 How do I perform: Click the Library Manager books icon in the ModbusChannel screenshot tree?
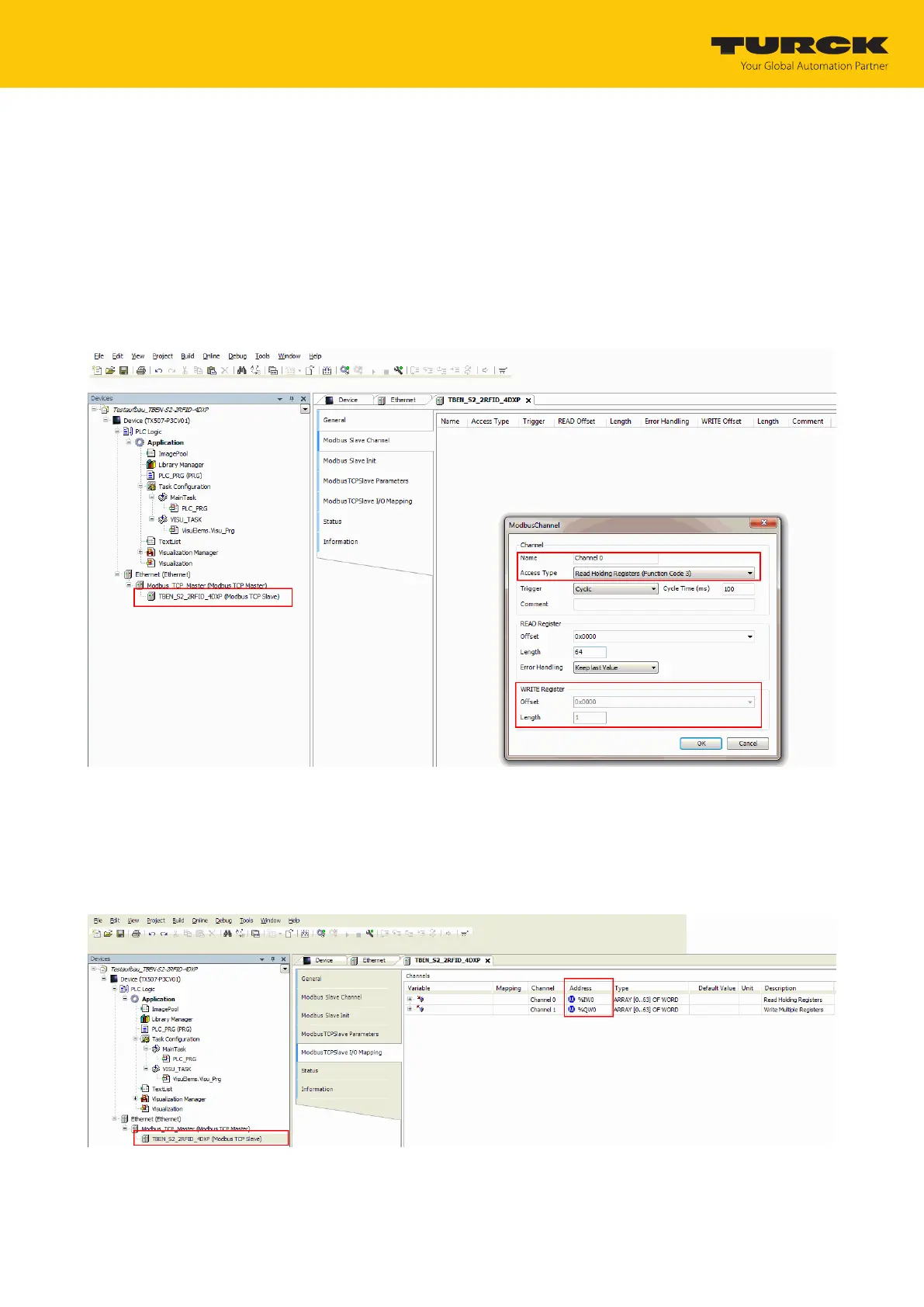(151, 465)
